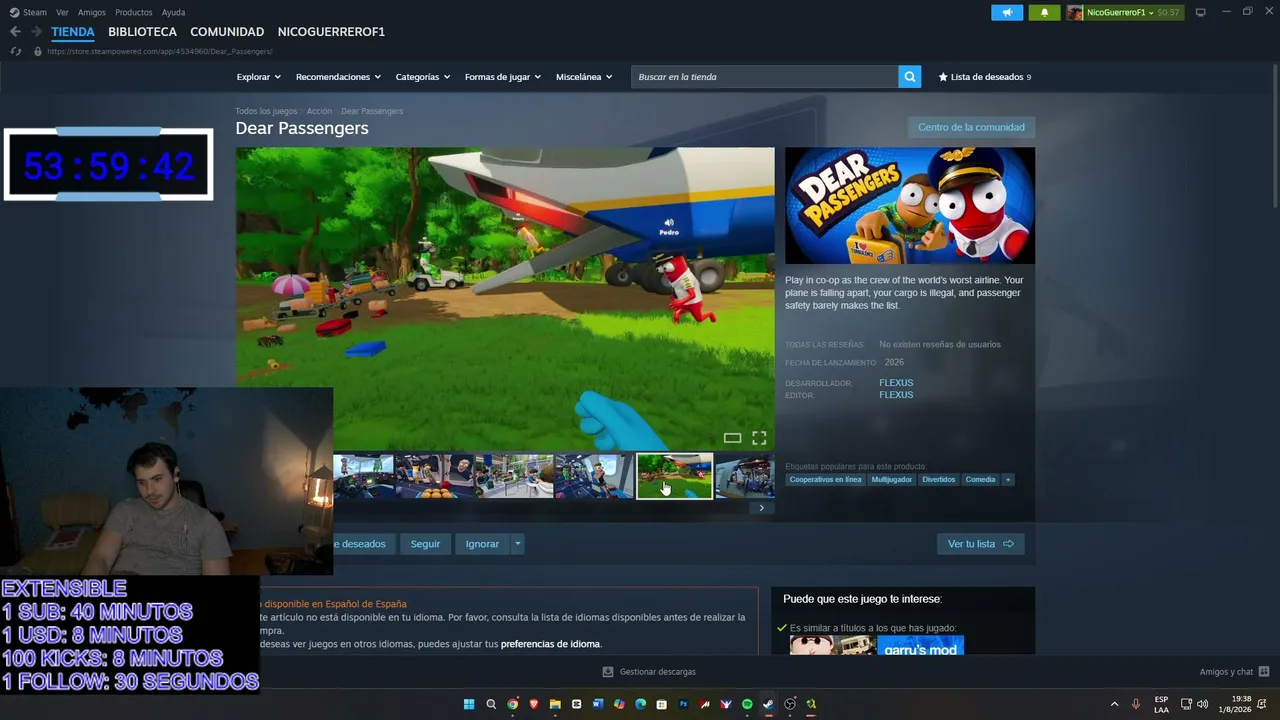Open the NicoGuerreroF1 account dropdown
Image resolution: width=1280 pixels, height=720 pixels.
point(1124,12)
